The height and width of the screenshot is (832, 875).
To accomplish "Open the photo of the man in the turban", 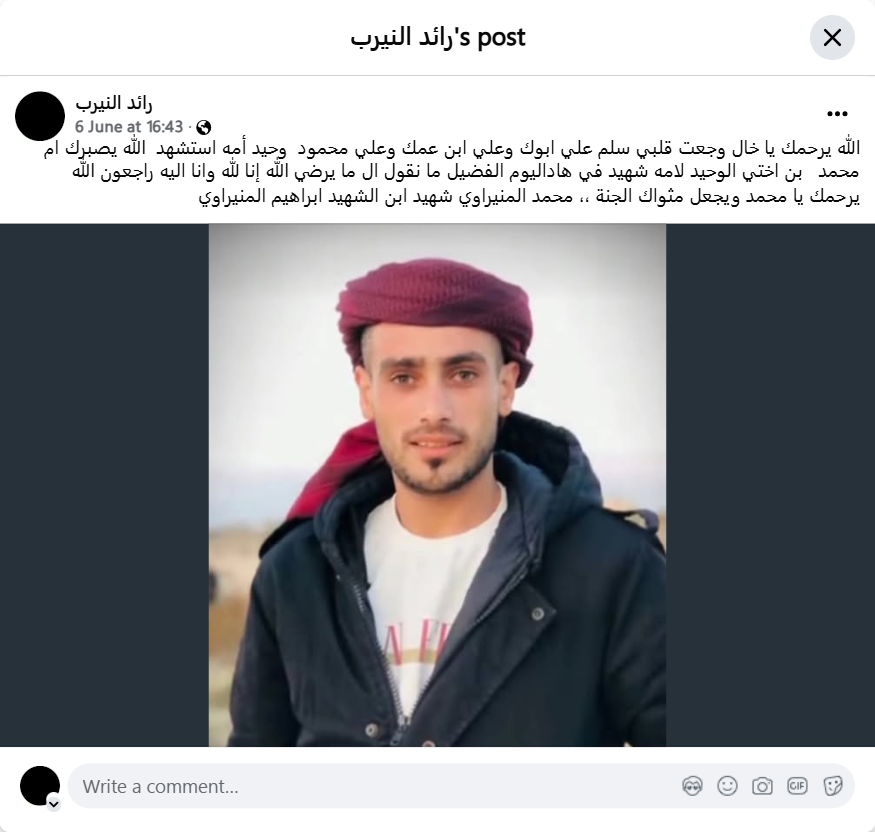I will click(438, 485).
